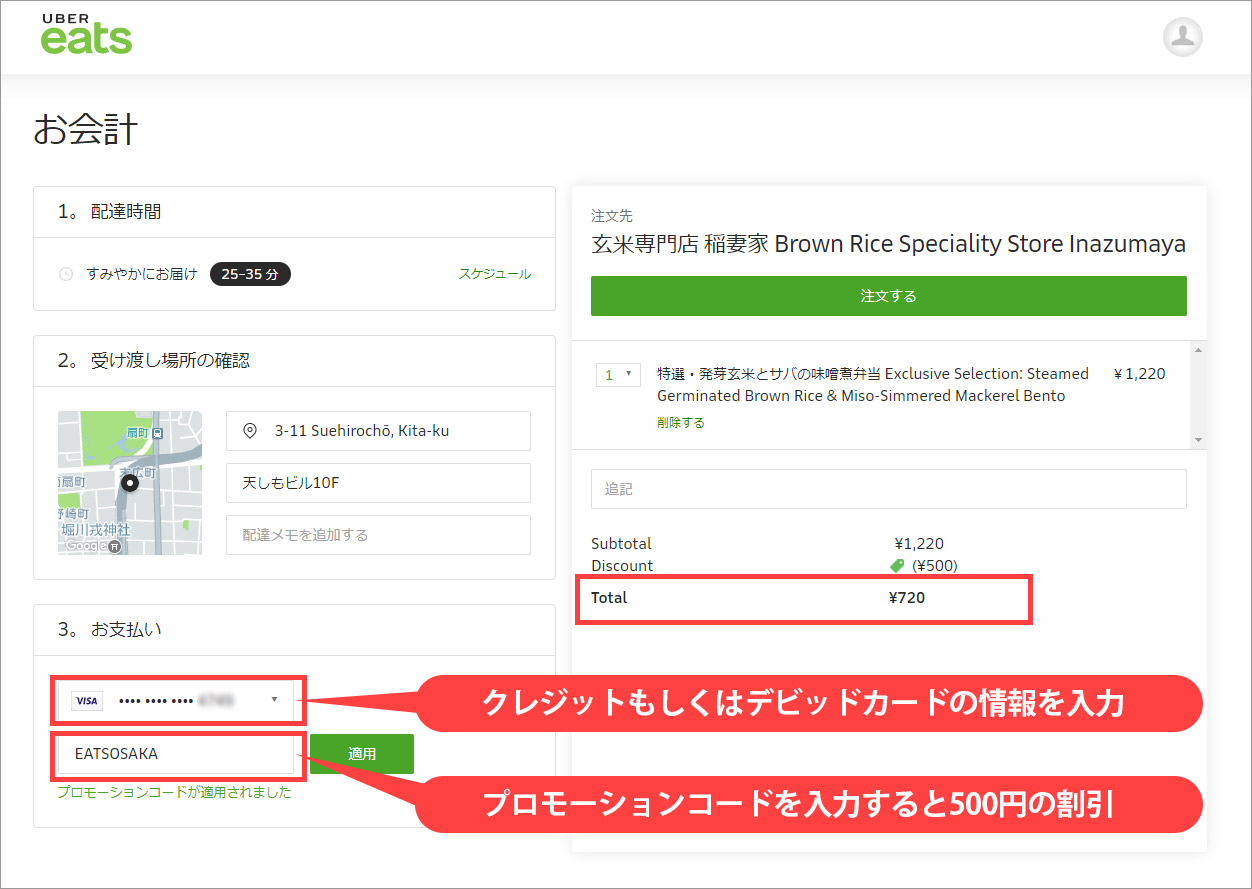Viewport: 1252px width, 889px height.
Task: Select the clock icon beside すみやかにお届け
Action: click(x=66, y=274)
